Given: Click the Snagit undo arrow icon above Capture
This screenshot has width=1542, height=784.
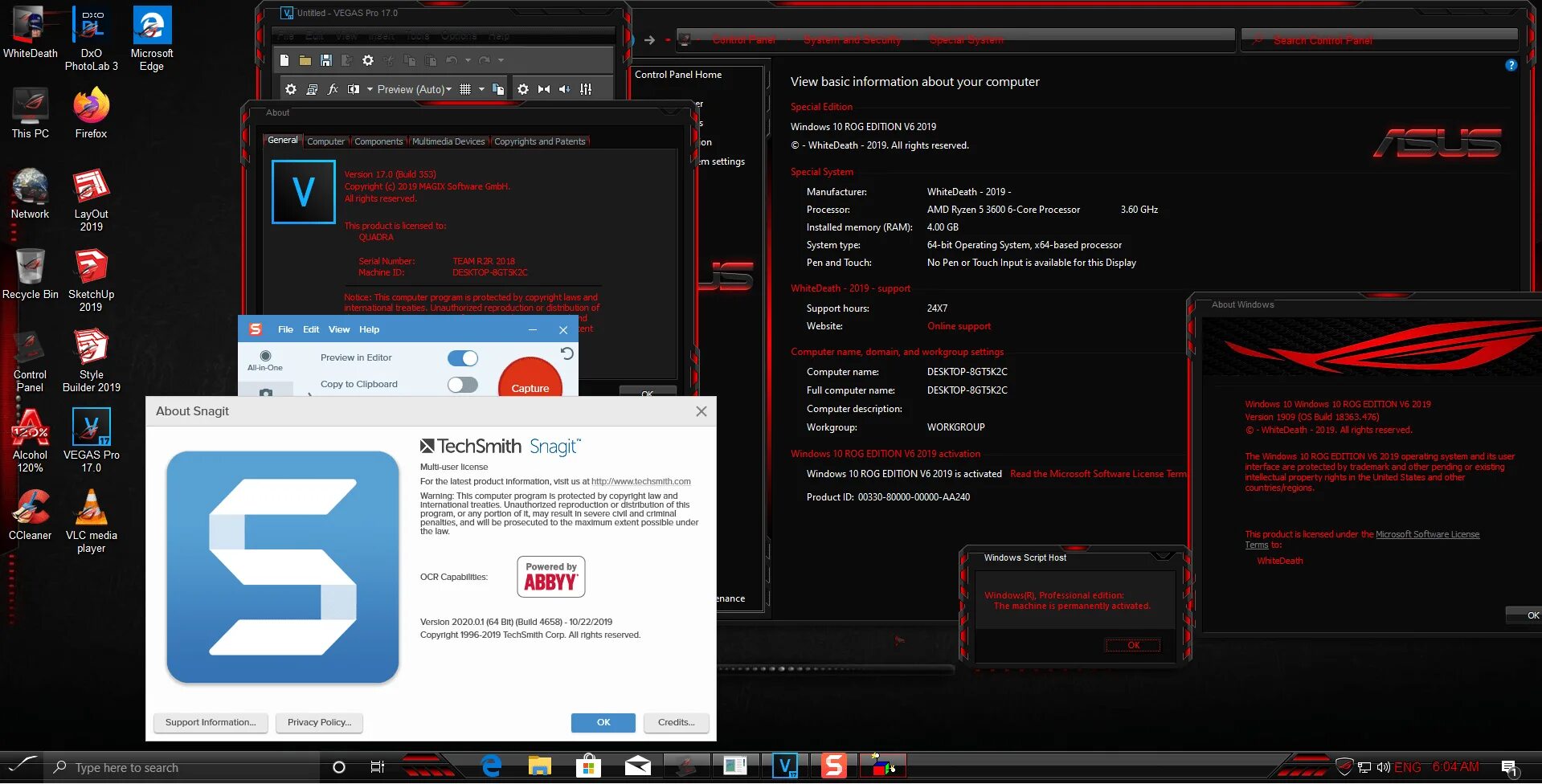Looking at the screenshot, I should click(567, 353).
